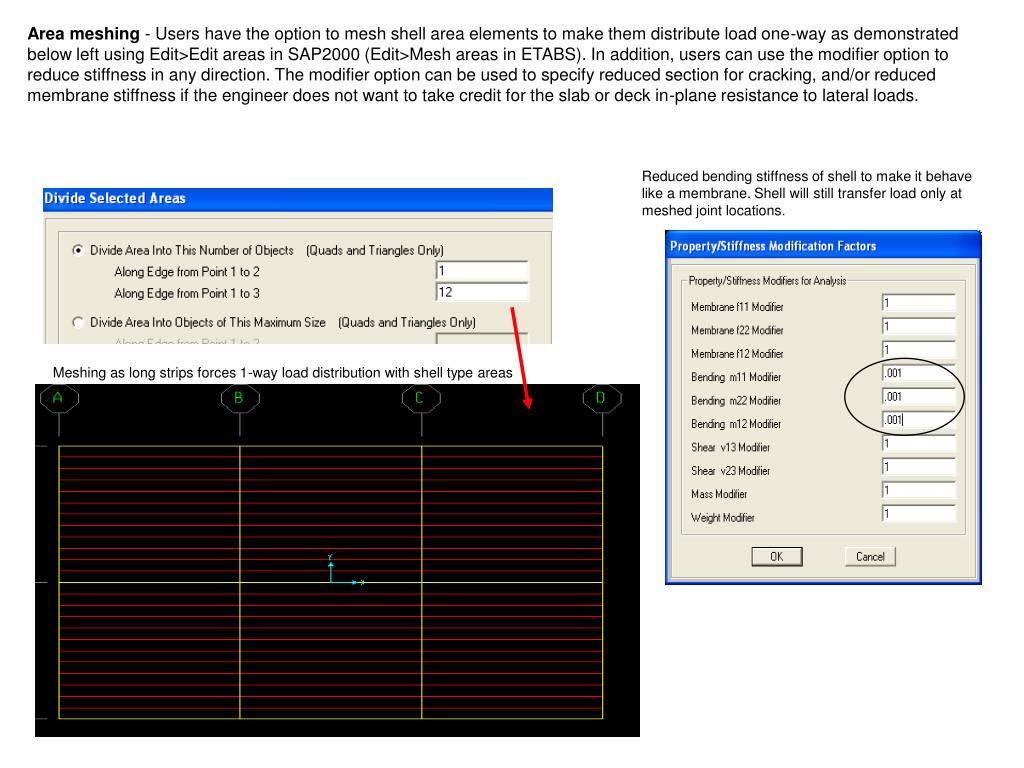Select Divide Area Into This Number of Objects
1024x768 pixels.
point(78,250)
